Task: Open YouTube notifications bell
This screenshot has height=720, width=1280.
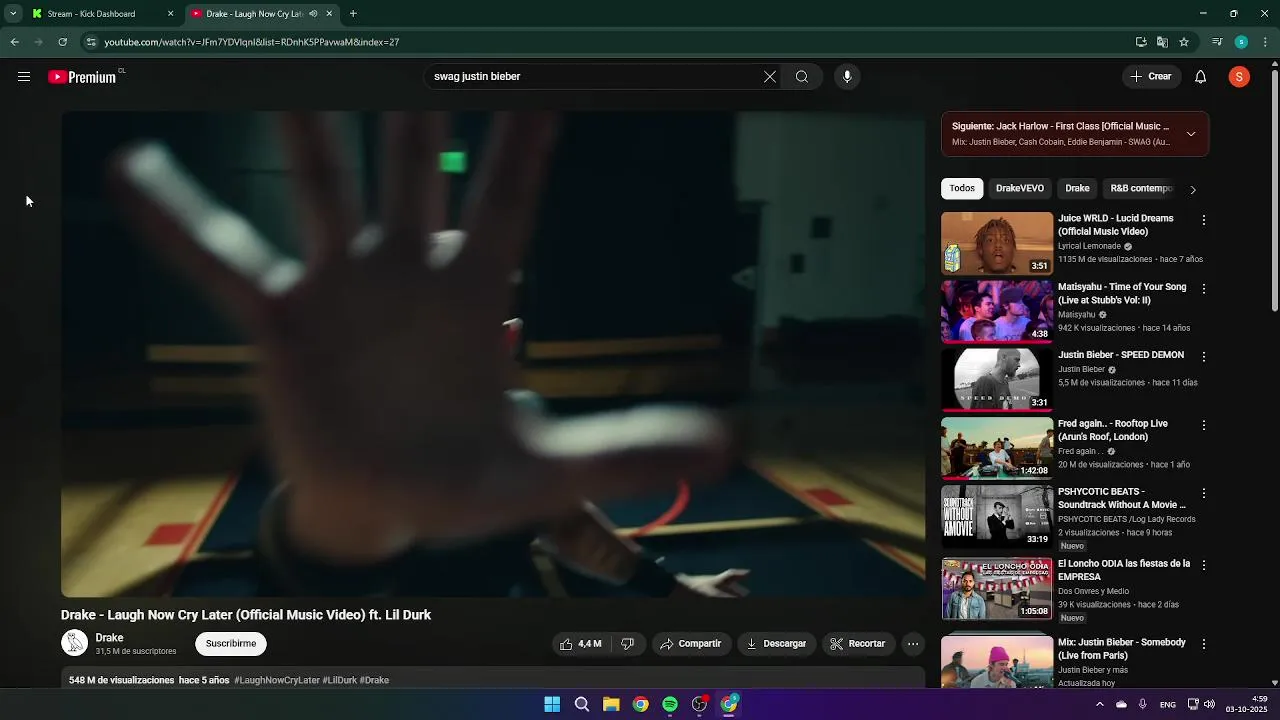Action: 1201,77
